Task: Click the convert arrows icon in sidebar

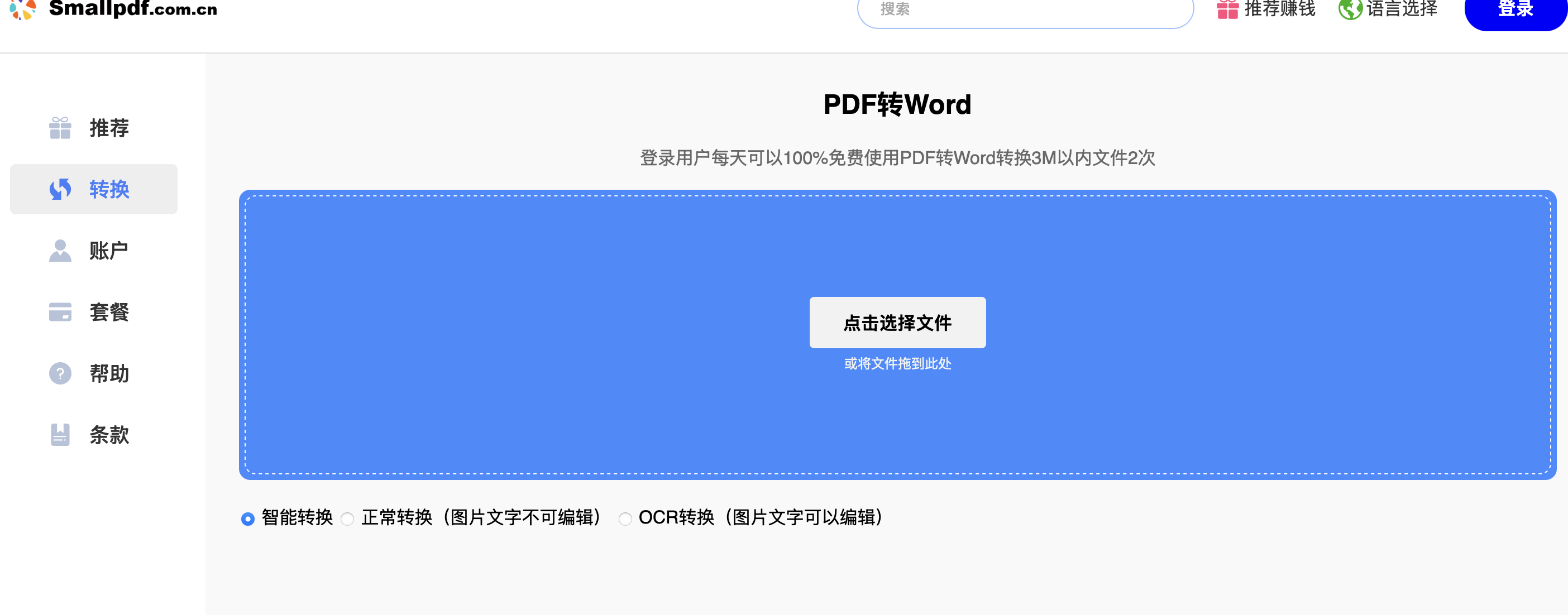Action: (x=60, y=189)
